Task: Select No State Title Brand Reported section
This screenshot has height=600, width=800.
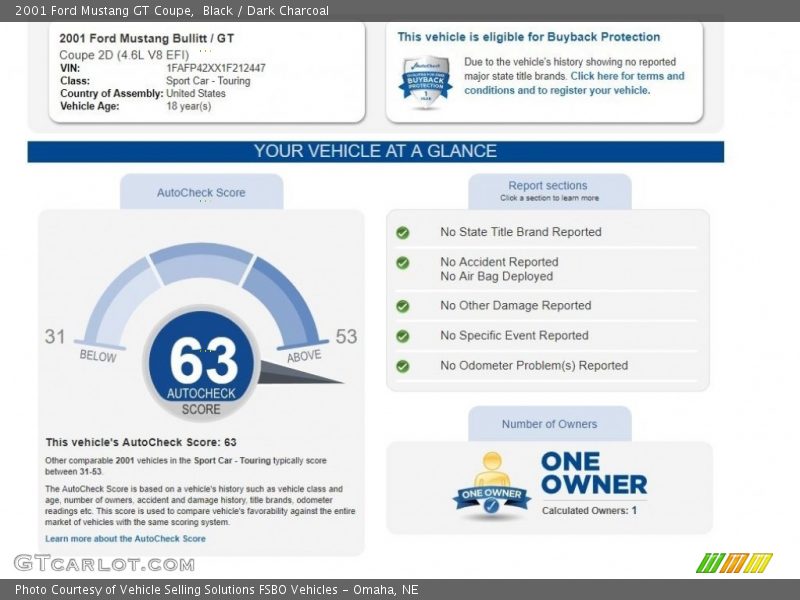Action: coord(520,232)
